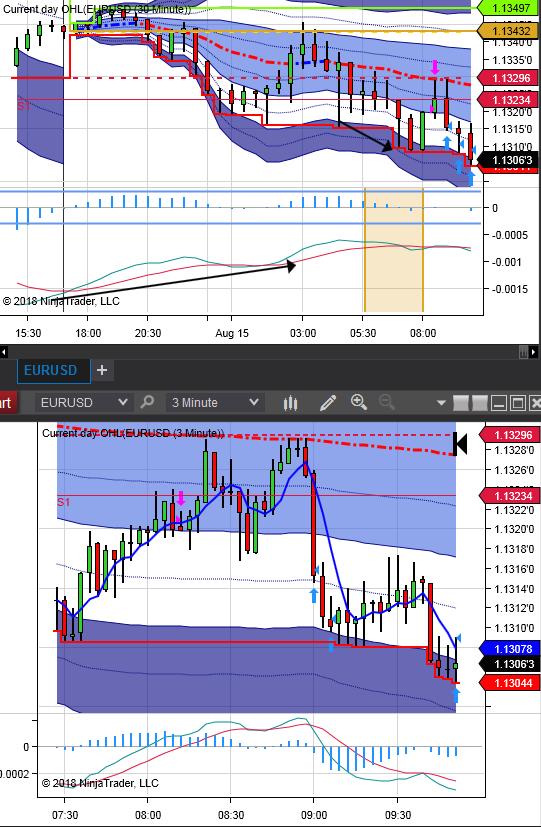Click the horizontal scrollbar right arrow
Image resolution: width=541 pixels, height=827 pixels.
pos(534,351)
